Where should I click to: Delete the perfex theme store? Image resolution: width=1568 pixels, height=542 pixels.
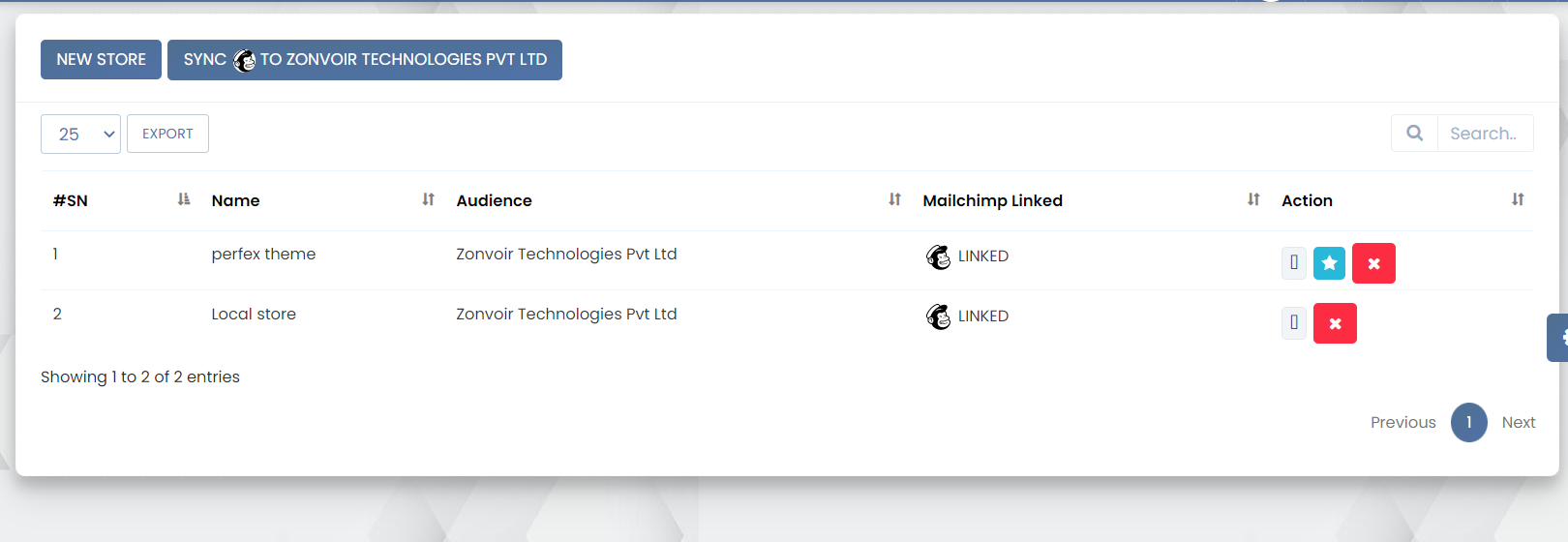[1373, 263]
